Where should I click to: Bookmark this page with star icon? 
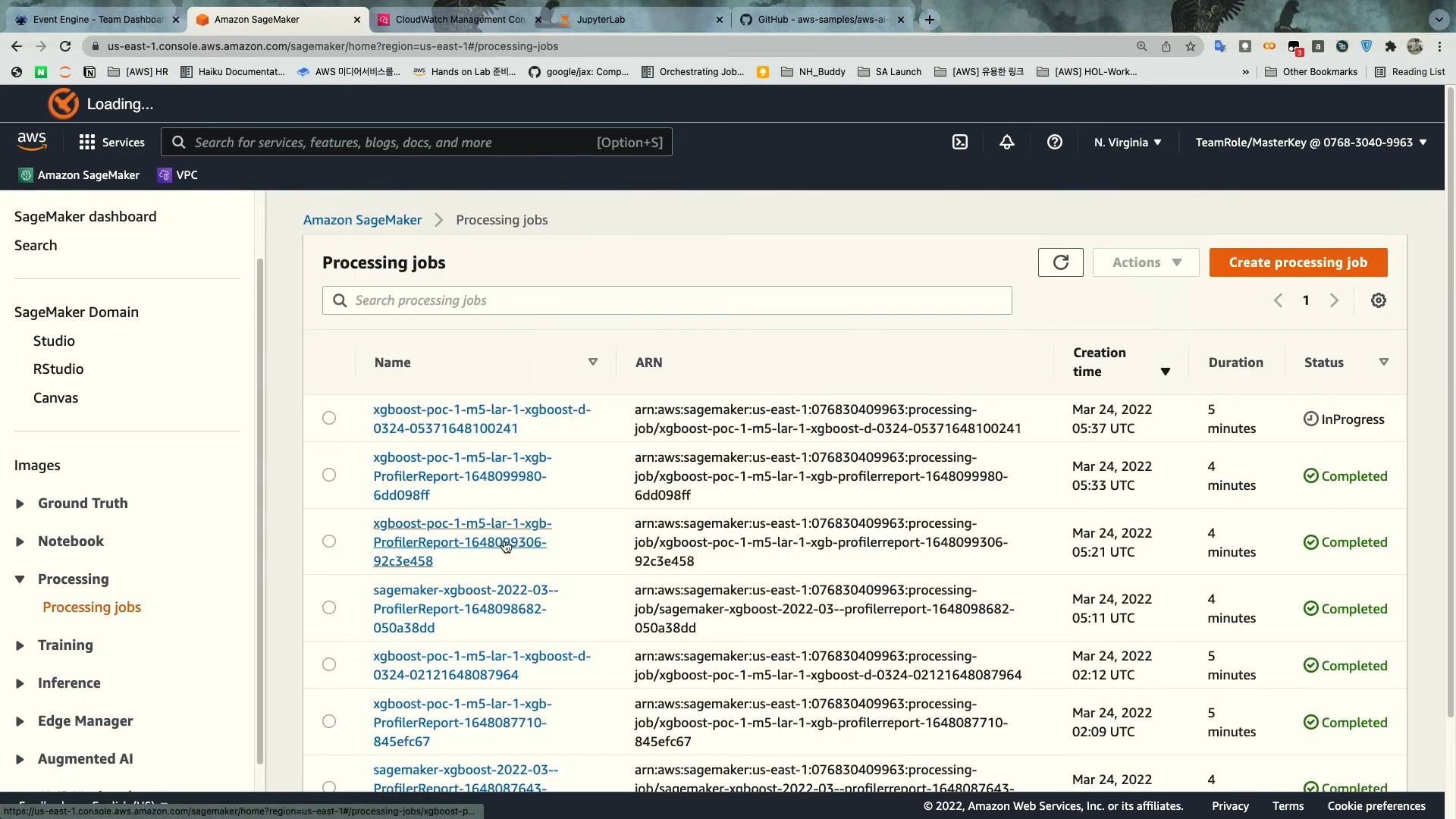(x=1191, y=46)
